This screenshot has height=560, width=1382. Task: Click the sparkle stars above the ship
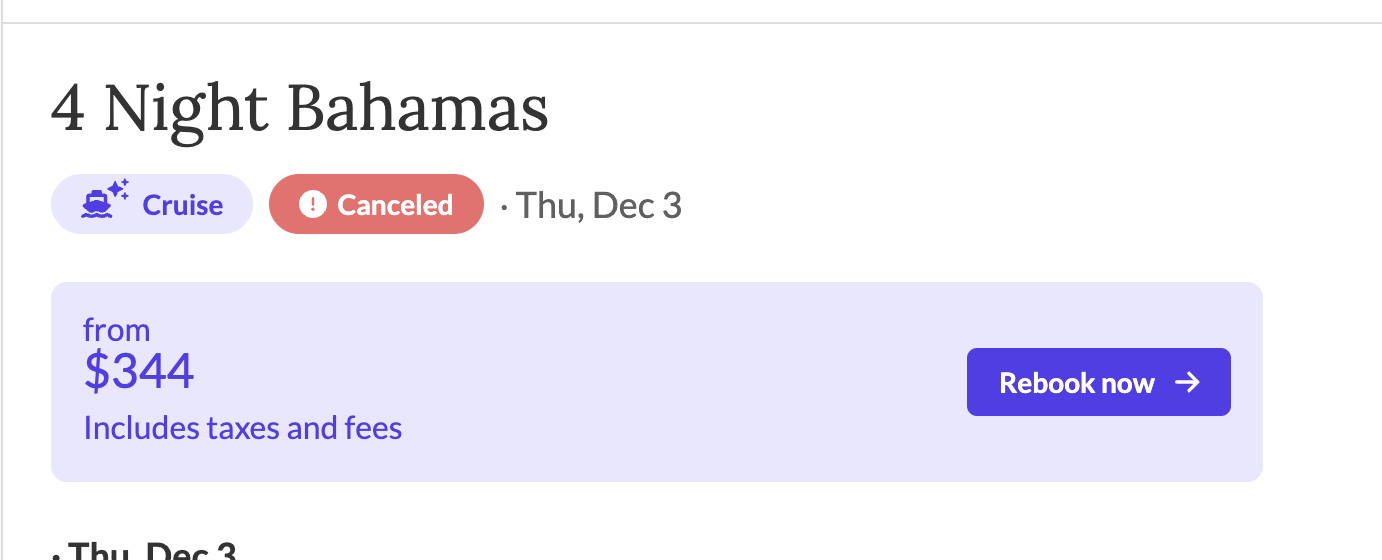point(118,189)
